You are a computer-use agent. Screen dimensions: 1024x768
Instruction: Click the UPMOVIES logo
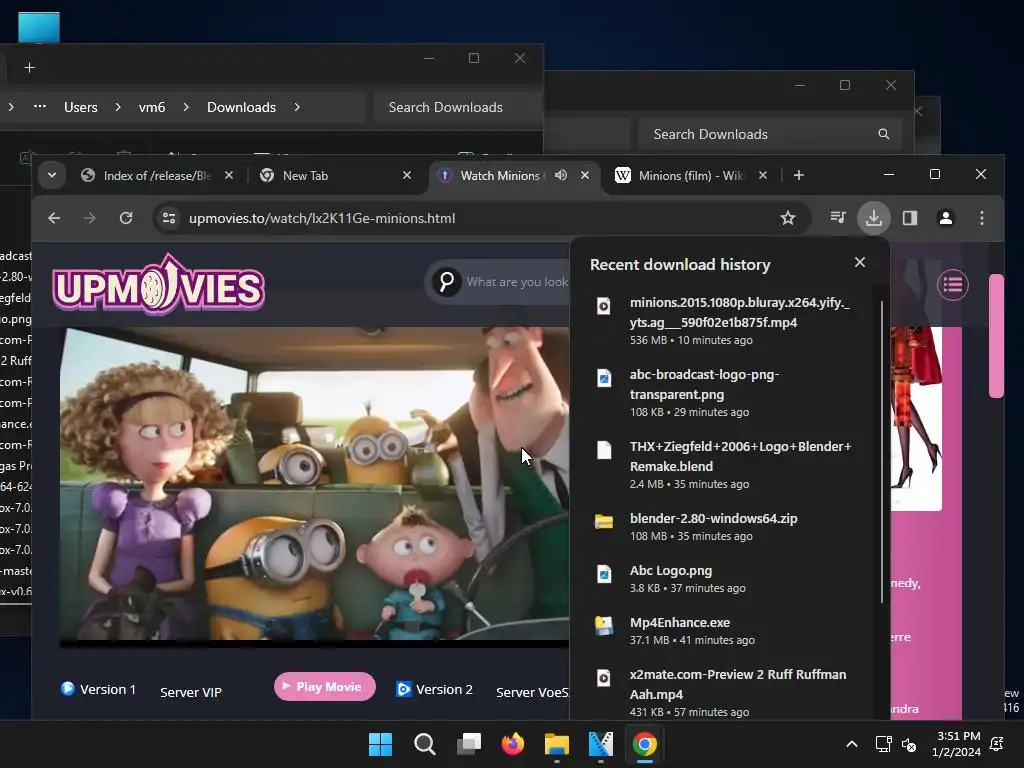point(159,285)
